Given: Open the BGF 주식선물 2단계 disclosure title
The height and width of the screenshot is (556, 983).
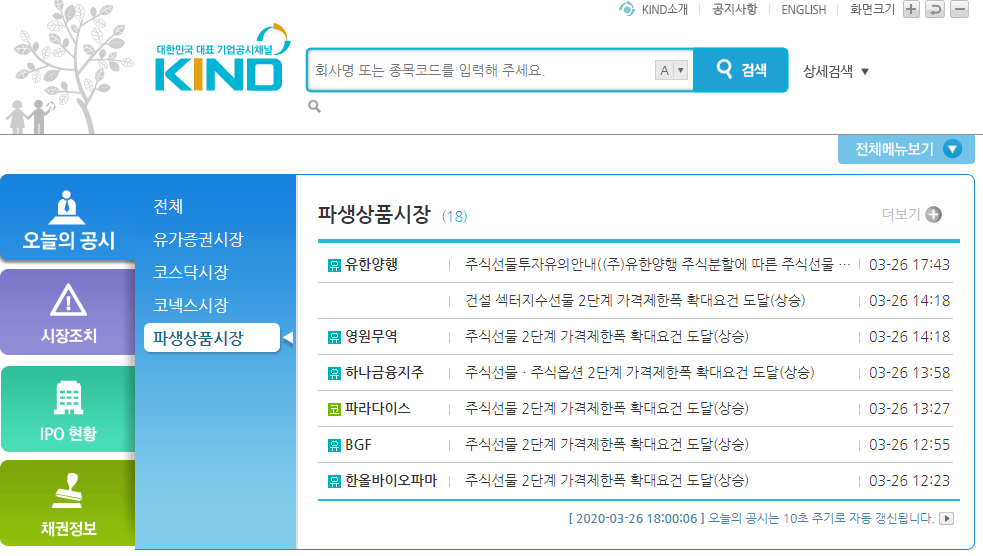Looking at the screenshot, I should pyautogui.click(x=607, y=445).
